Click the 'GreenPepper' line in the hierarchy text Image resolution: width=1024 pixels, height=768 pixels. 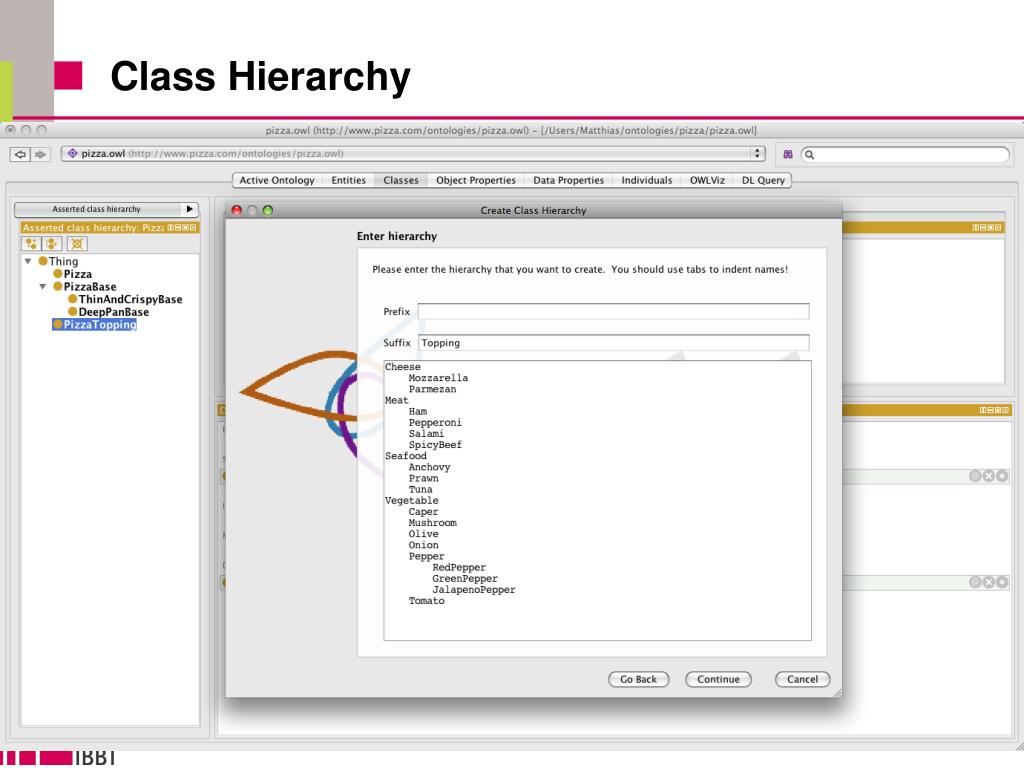(x=465, y=579)
